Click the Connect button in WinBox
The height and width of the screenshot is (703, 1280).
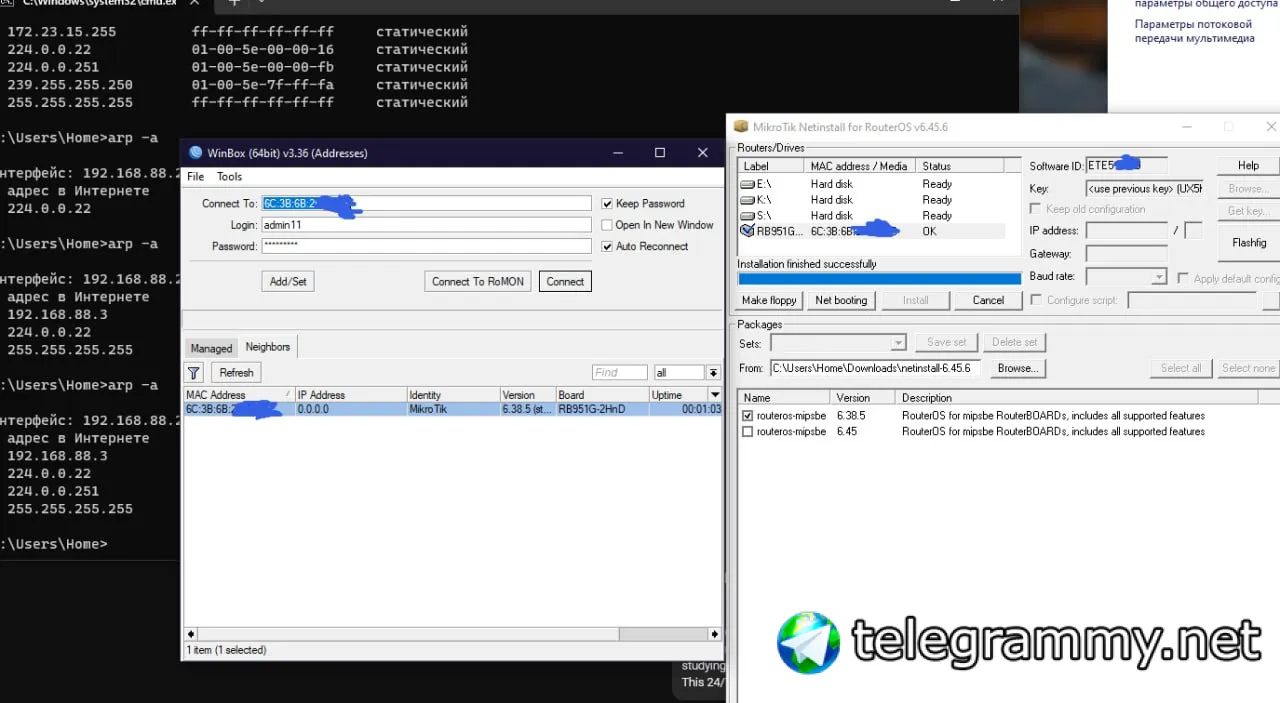565,282
